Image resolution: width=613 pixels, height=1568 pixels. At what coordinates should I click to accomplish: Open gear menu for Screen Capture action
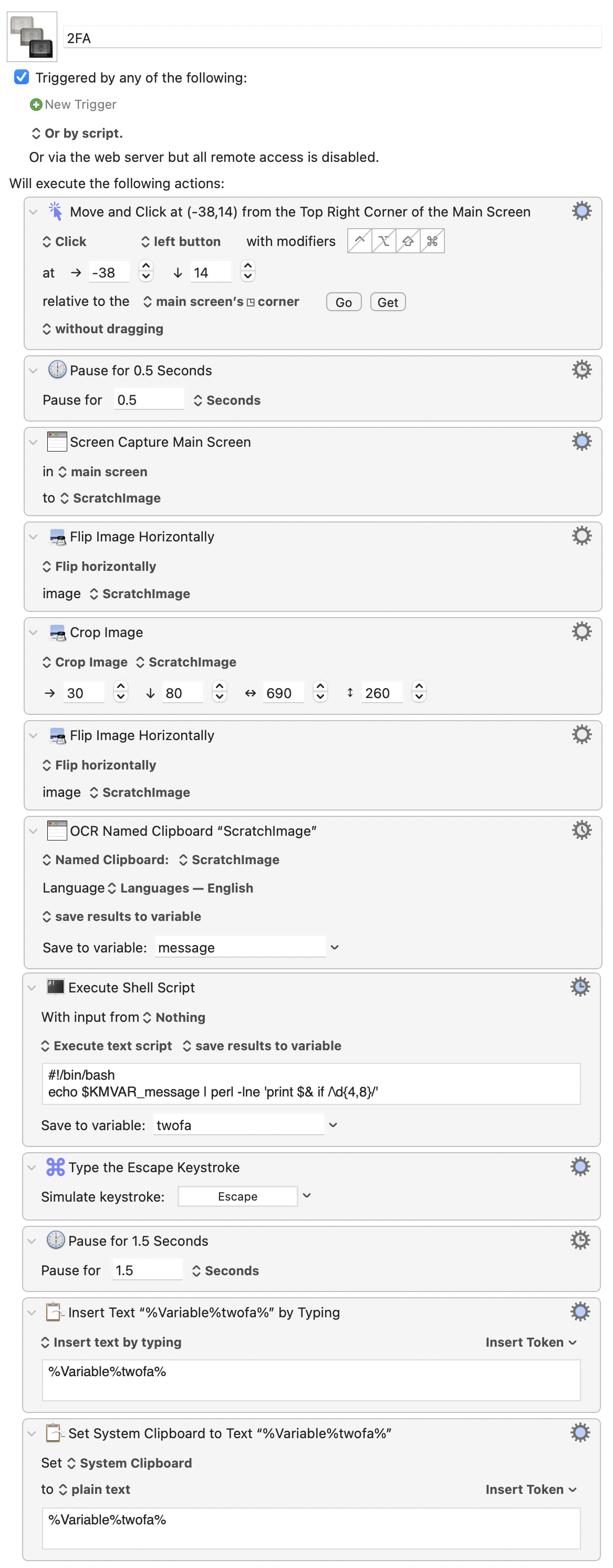click(x=581, y=442)
